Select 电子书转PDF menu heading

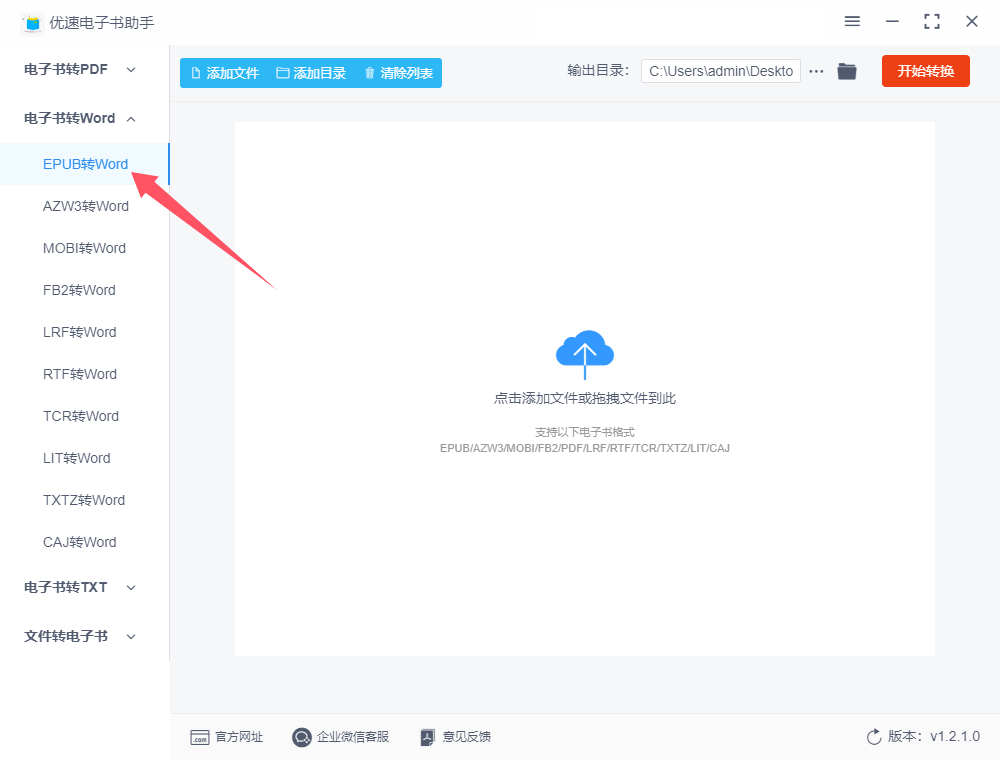[x=66, y=69]
